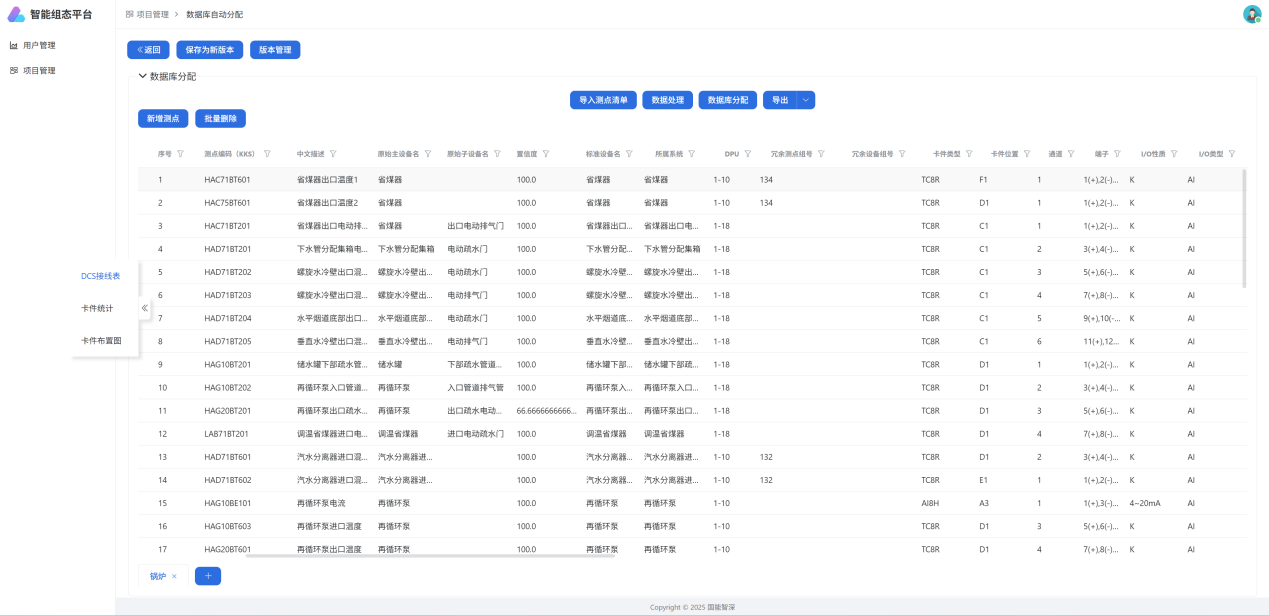Select table row HAC71BT601
Viewport: 1269px width, 616px height.
(x=227, y=180)
